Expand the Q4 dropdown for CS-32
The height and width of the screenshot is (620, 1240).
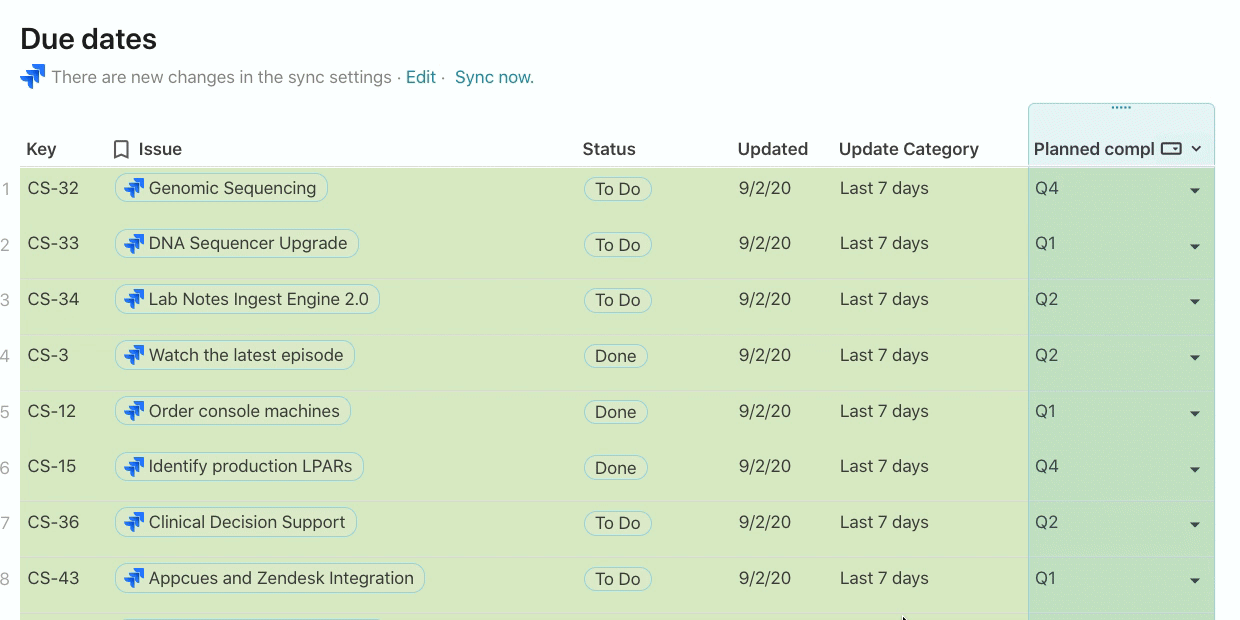[x=1195, y=190]
